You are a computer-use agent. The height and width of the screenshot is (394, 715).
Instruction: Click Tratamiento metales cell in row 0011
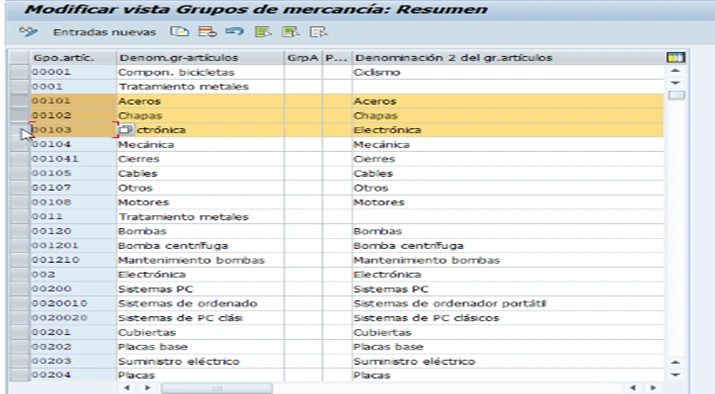click(x=200, y=217)
